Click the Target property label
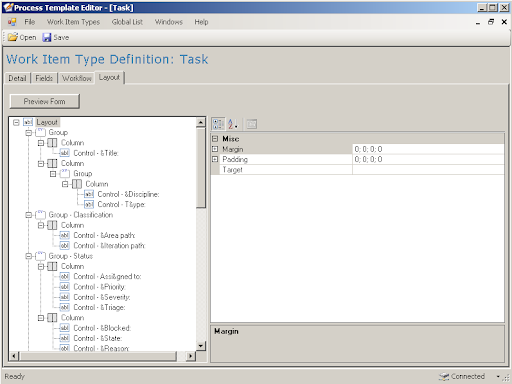This screenshot has width=512, height=384. pyautogui.click(x=232, y=170)
